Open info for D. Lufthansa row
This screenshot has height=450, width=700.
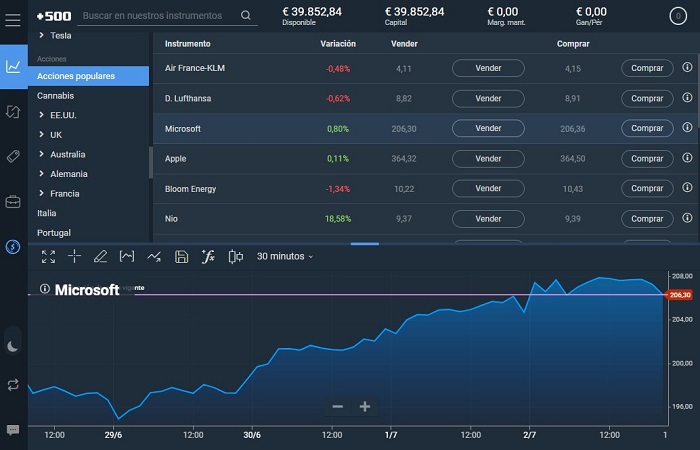[687, 97]
